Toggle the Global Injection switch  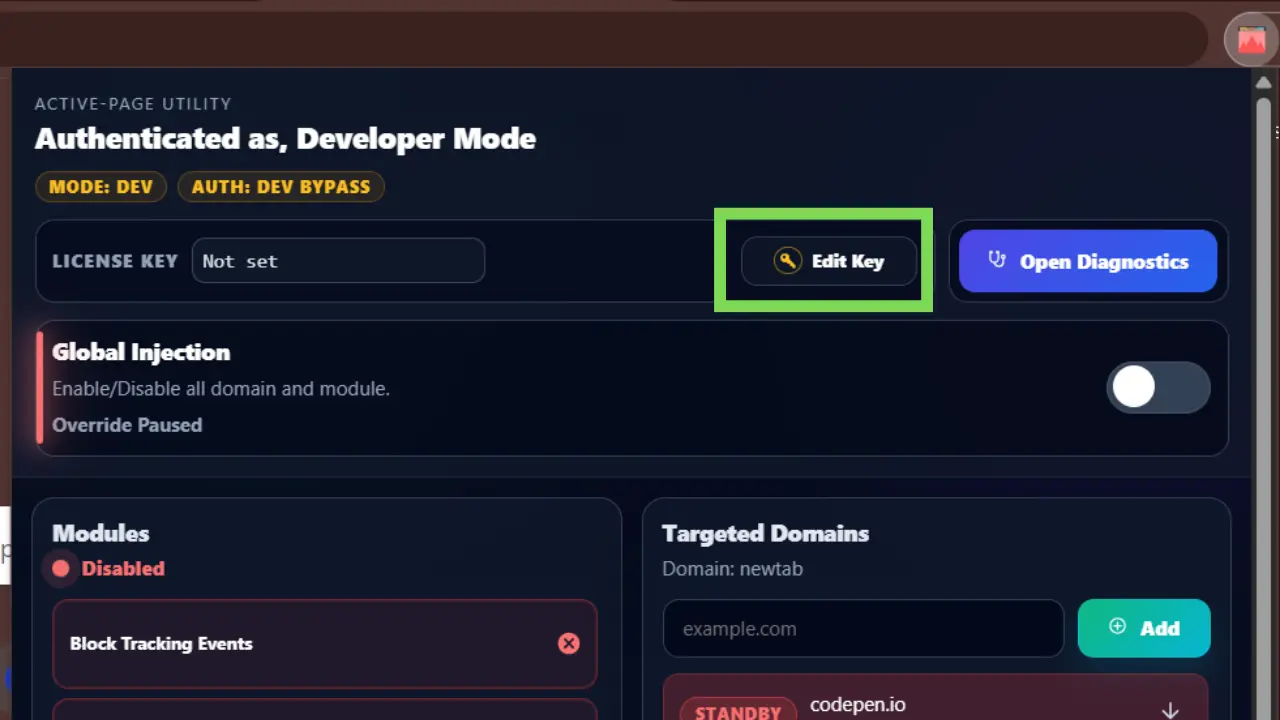click(1158, 388)
